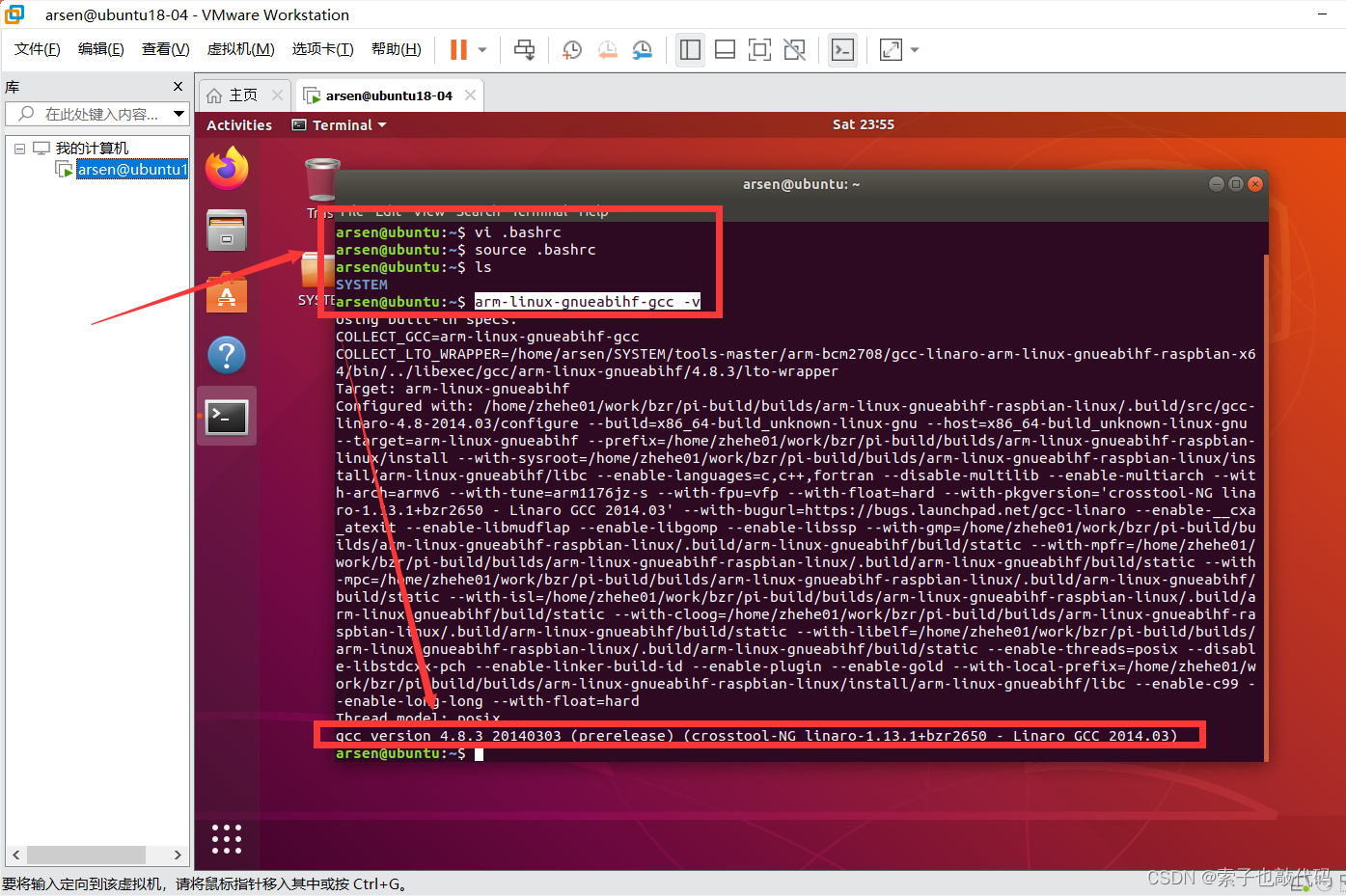
Task: Open the 编辑(E) menu
Action: pos(101,49)
